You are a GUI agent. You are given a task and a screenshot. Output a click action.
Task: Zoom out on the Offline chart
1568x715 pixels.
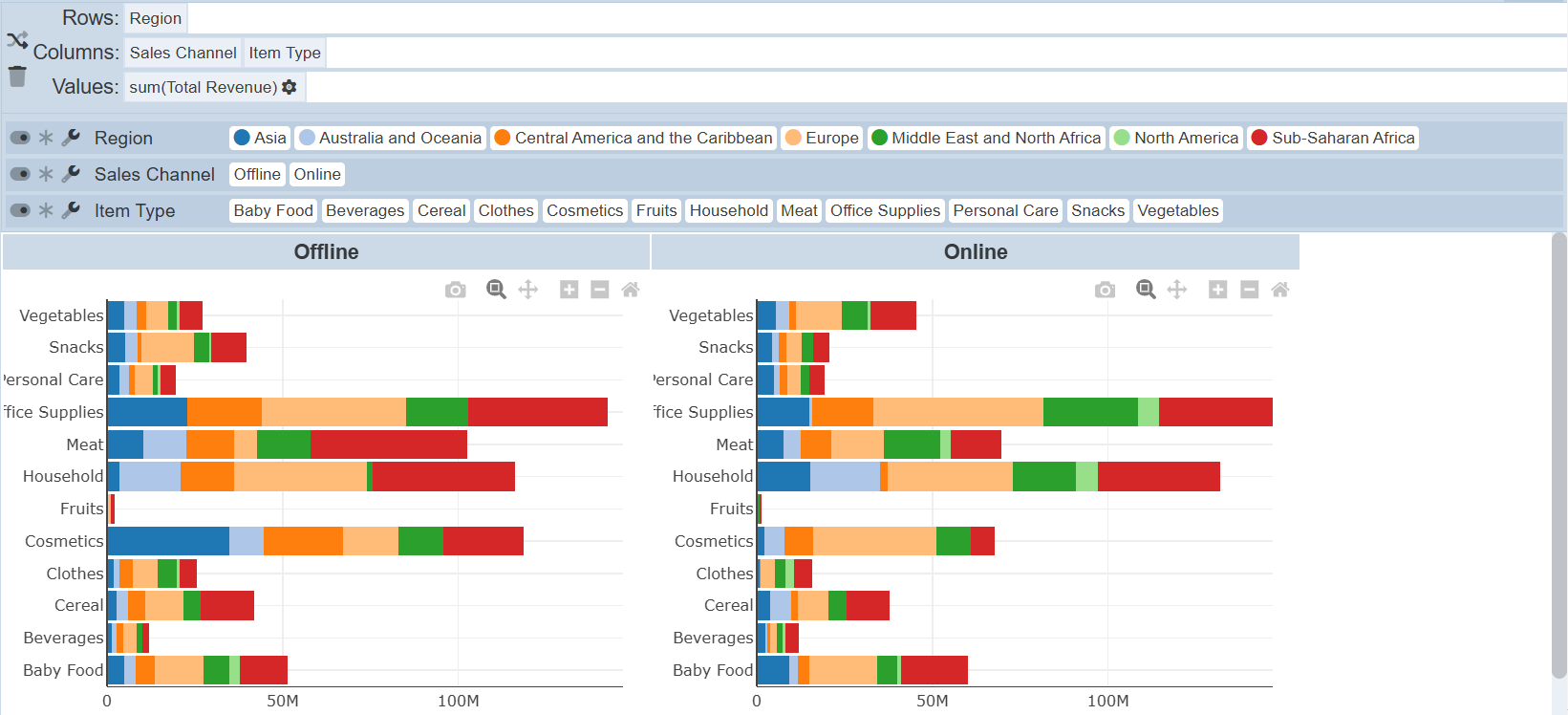click(600, 290)
